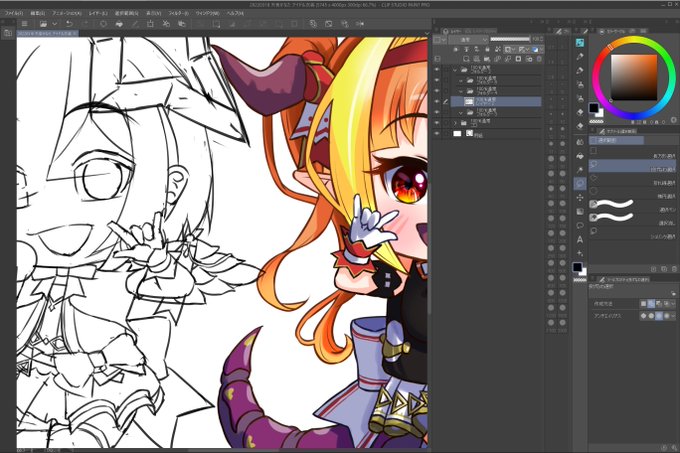Choose the 投げなわ選択 sub tool
680x453 pixels.
tap(632, 166)
